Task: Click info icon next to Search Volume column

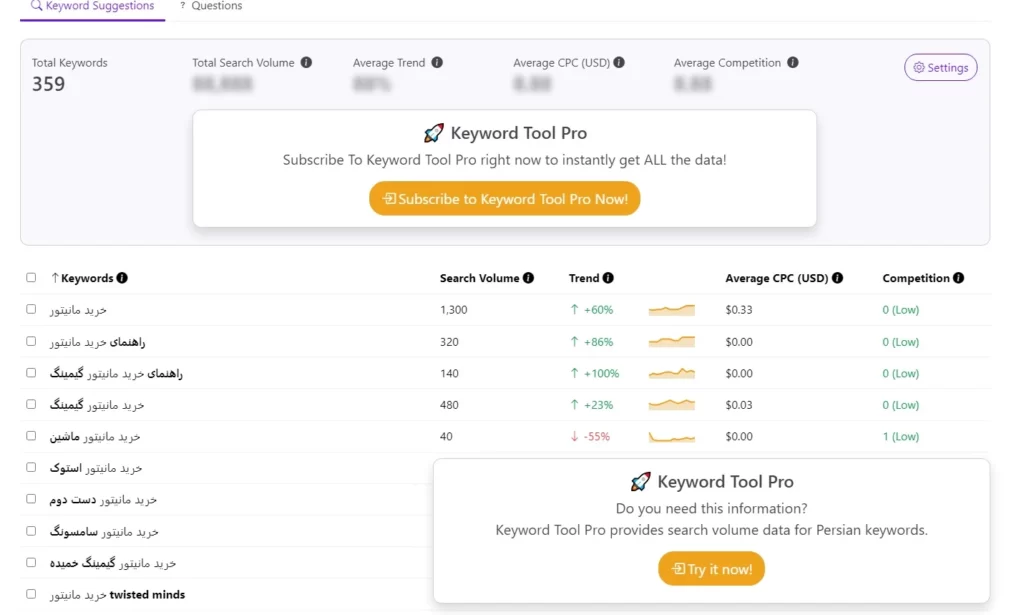Action: point(528,278)
